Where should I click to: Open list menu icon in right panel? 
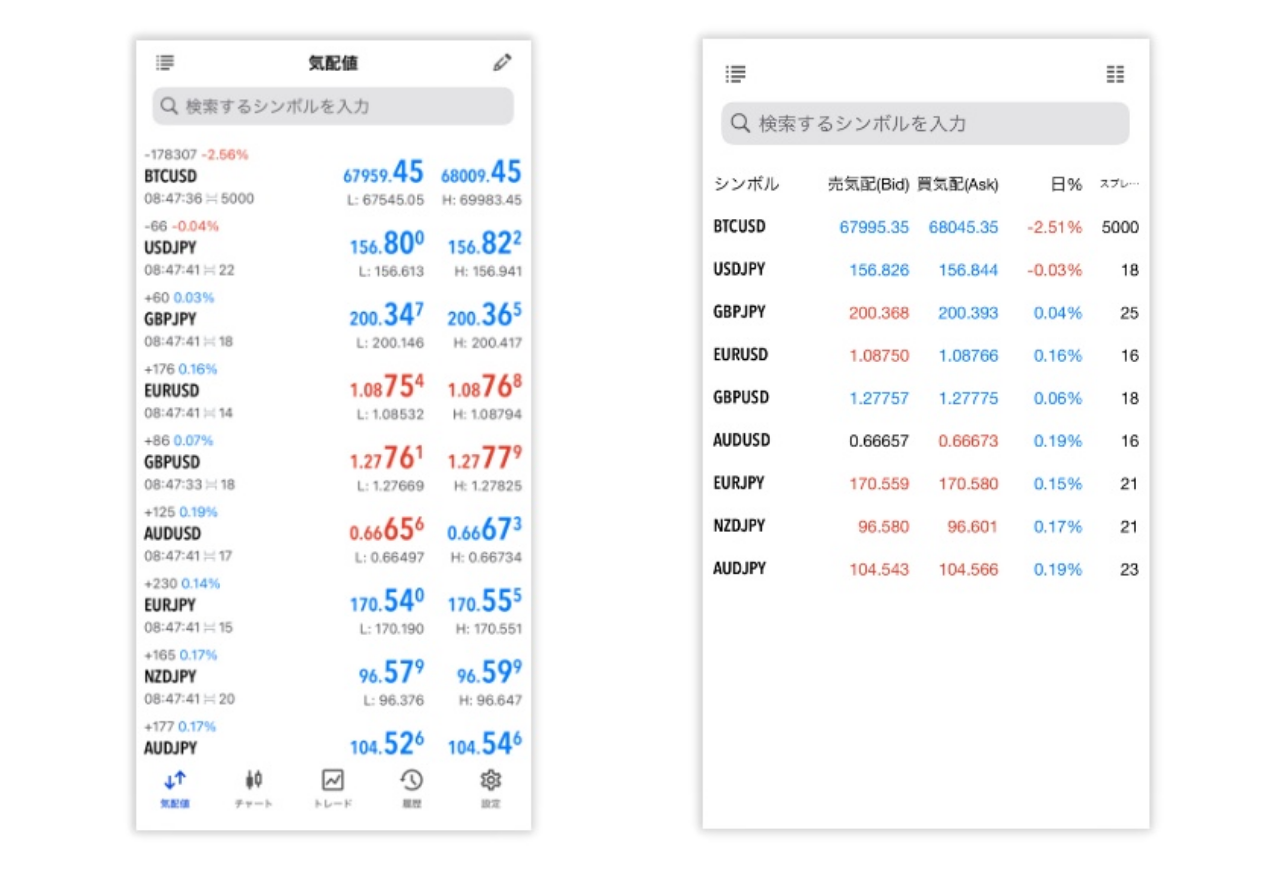point(736,74)
